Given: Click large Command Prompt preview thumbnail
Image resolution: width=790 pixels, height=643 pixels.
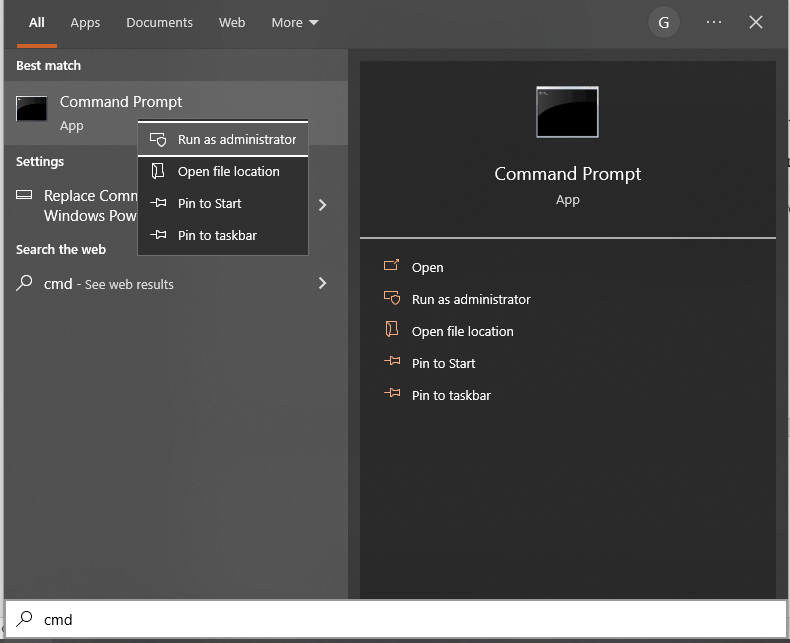Looking at the screenshot, I should [567, 112].
